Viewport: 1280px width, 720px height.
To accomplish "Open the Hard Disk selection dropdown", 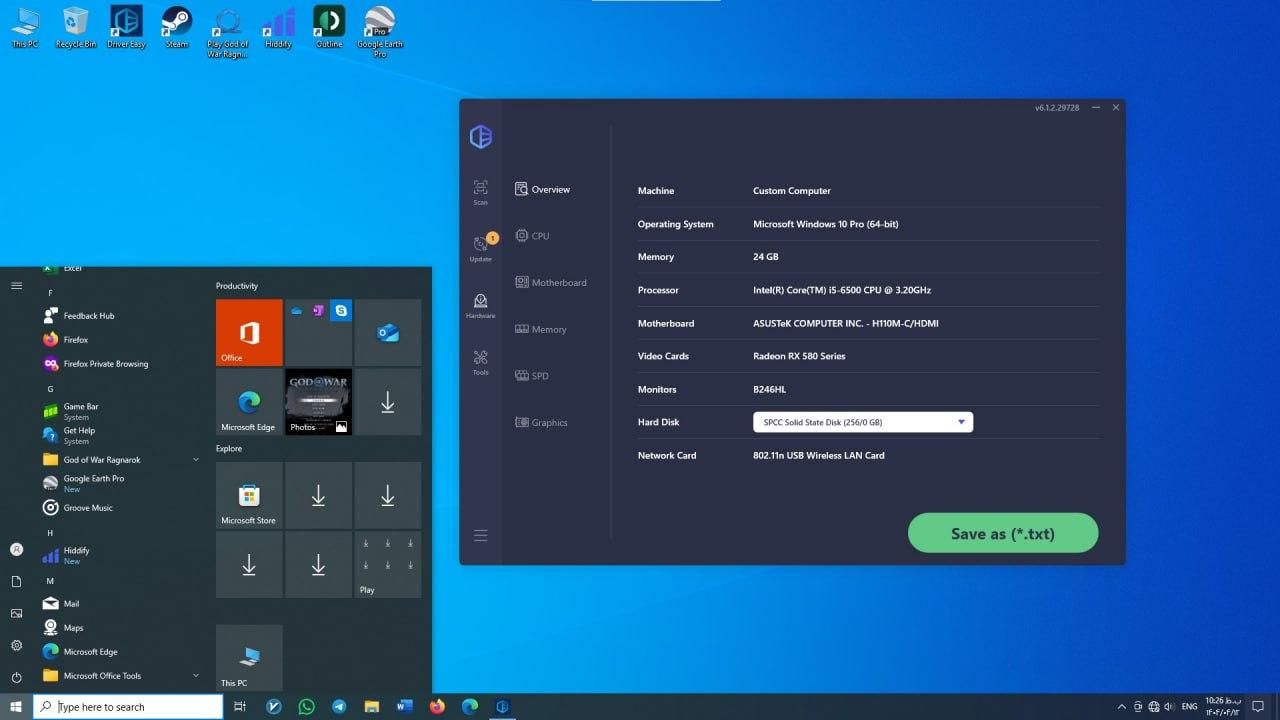I will point(863,422).
